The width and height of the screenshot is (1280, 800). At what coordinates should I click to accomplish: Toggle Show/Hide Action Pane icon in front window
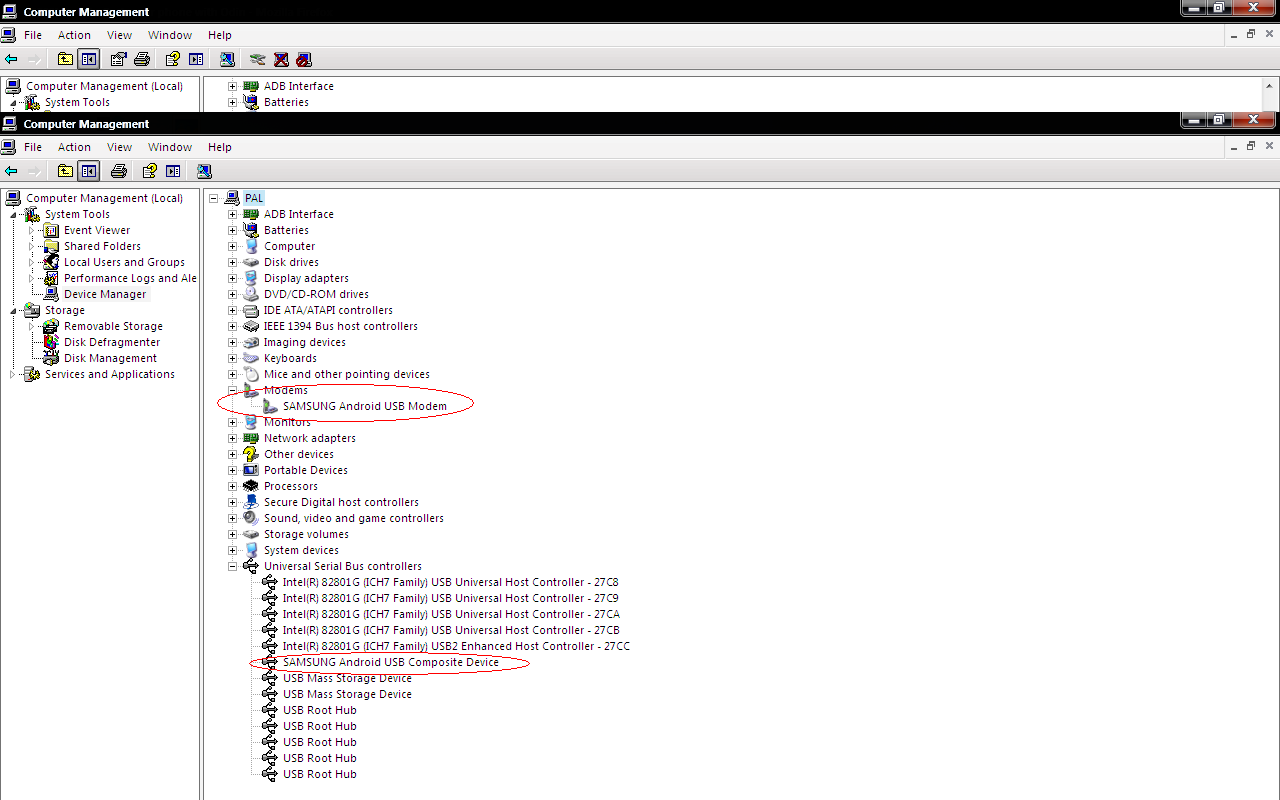(173, 171)
